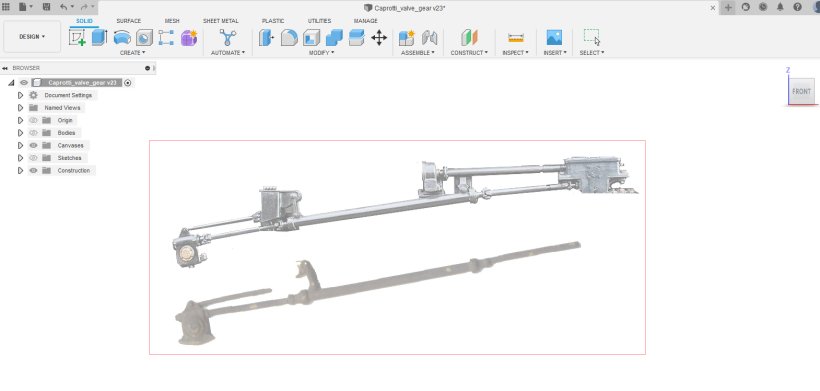Select the Press Pull tool
The height and width of the screenshot is (391, 820).
pyautogui.click(x=267, y=38)
